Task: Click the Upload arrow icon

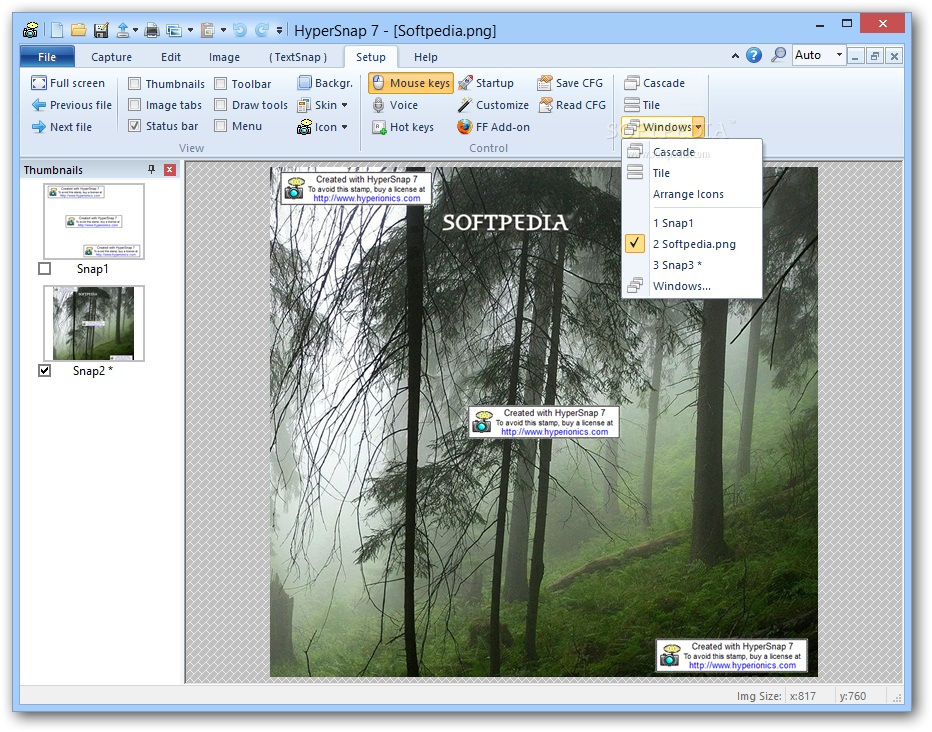Action: tap(123, 30)
